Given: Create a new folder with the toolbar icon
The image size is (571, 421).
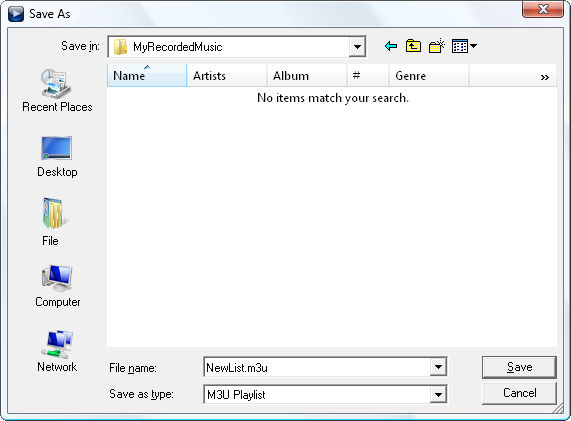Looking at the screenshot, I should click(x=437, y=46).
